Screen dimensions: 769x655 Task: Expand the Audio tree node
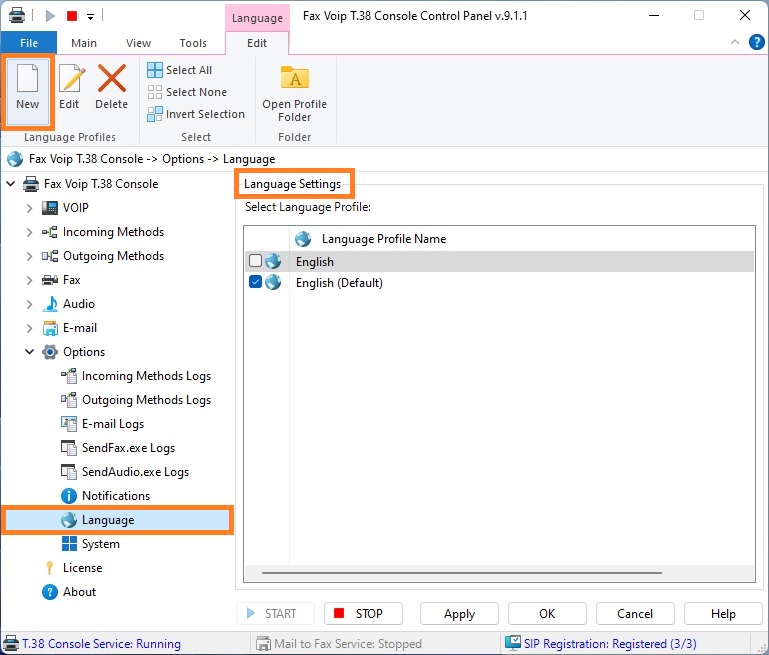coord(29,304)
